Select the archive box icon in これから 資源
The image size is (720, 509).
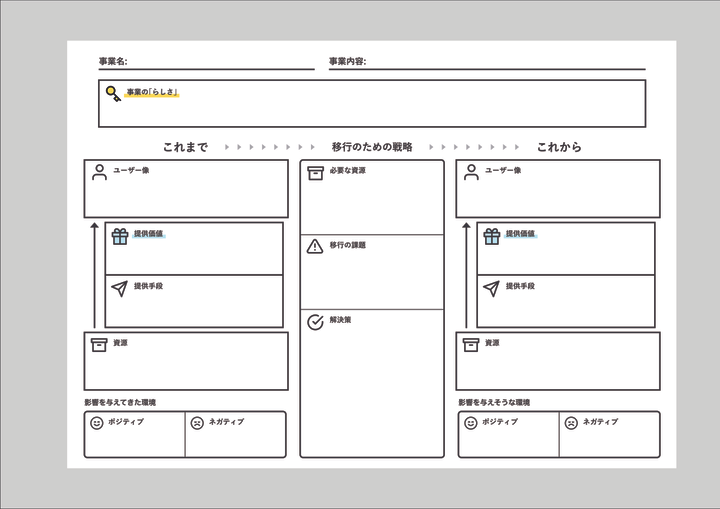(471, 345)
